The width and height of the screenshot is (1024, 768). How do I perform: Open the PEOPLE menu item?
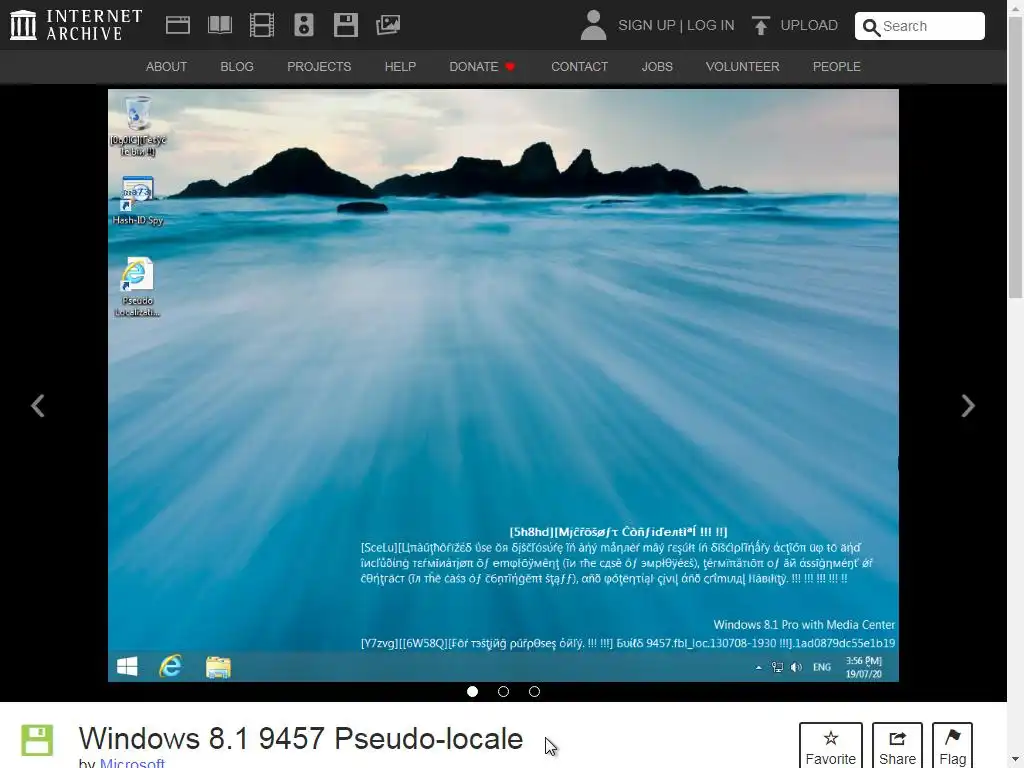click(837, 67)
